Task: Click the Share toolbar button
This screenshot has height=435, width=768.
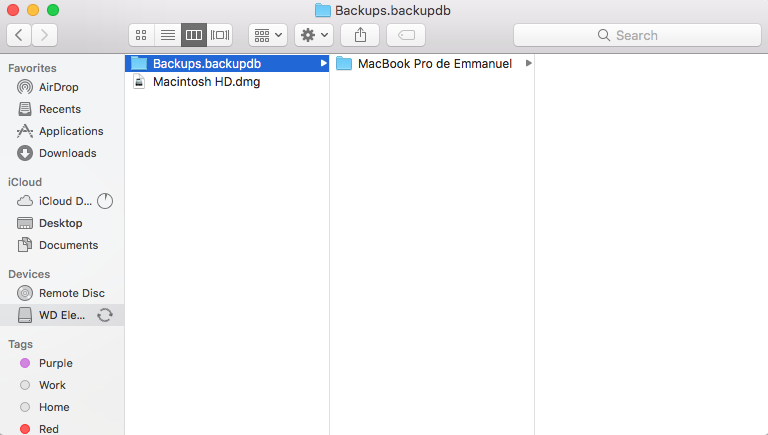Action: point(360,35)
